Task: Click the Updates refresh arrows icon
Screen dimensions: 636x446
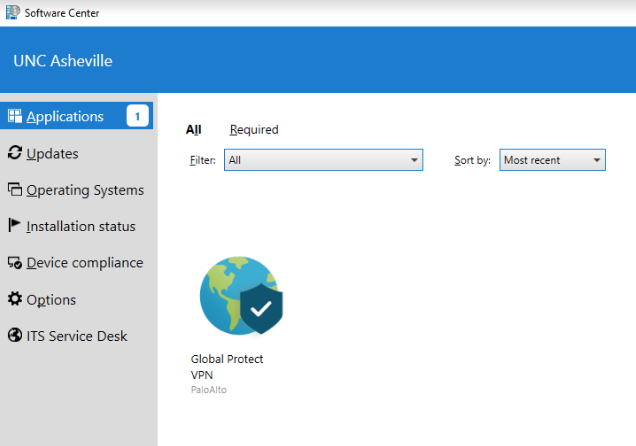Action: point(14,153)
